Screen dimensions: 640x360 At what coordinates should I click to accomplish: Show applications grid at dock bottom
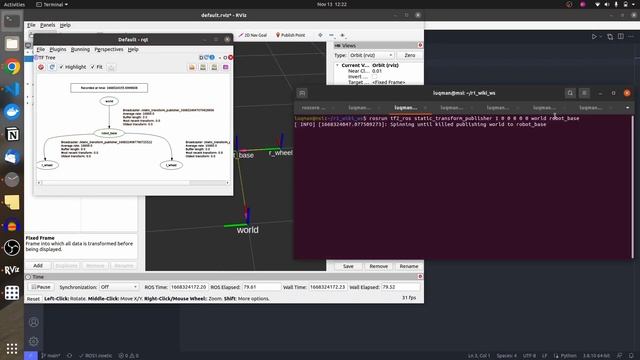[x=12, y=348]
